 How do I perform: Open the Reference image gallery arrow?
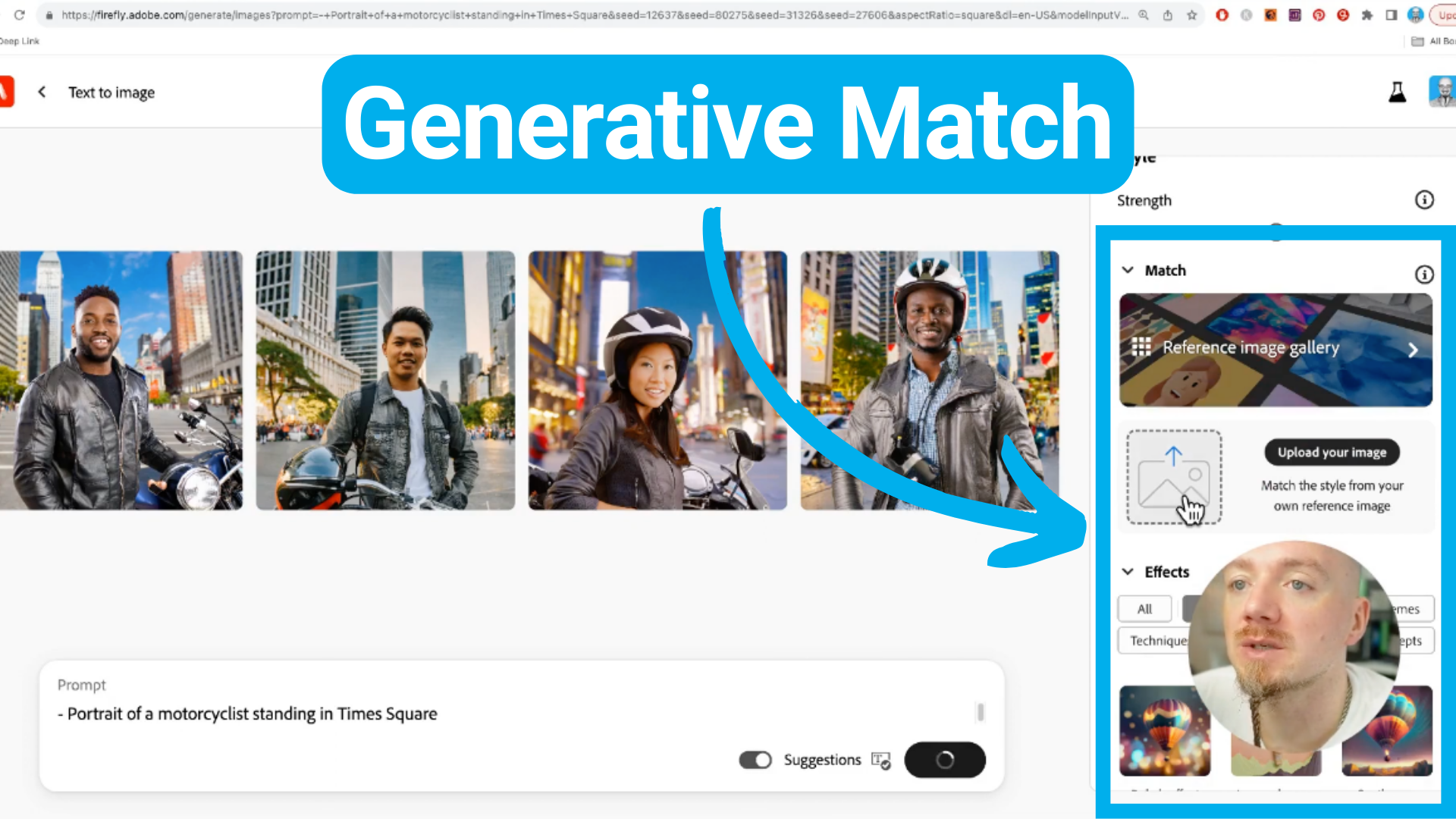click(1413, 350)
